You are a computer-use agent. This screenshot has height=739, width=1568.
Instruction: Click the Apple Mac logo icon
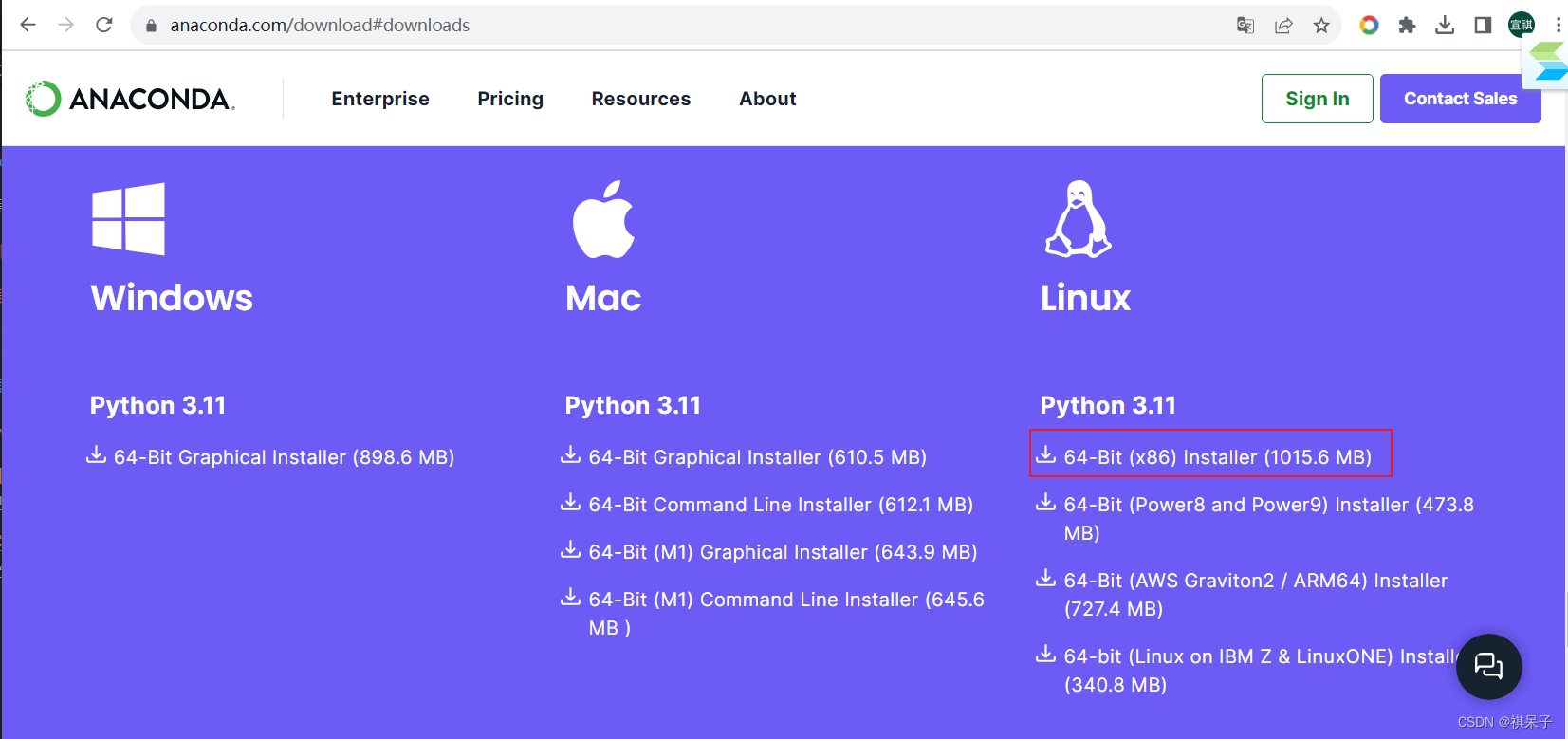point(603,219)
